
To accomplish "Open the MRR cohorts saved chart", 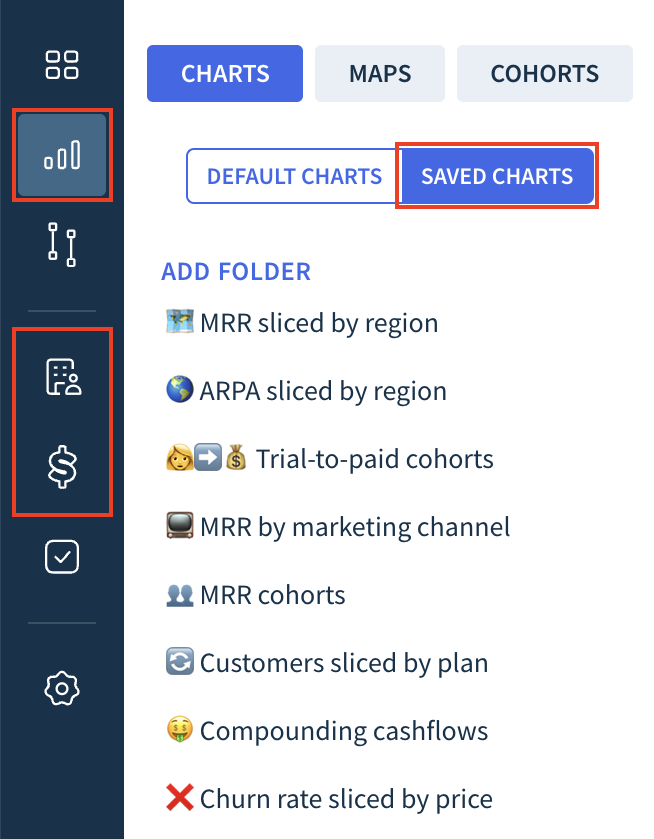I will [256, 595].
